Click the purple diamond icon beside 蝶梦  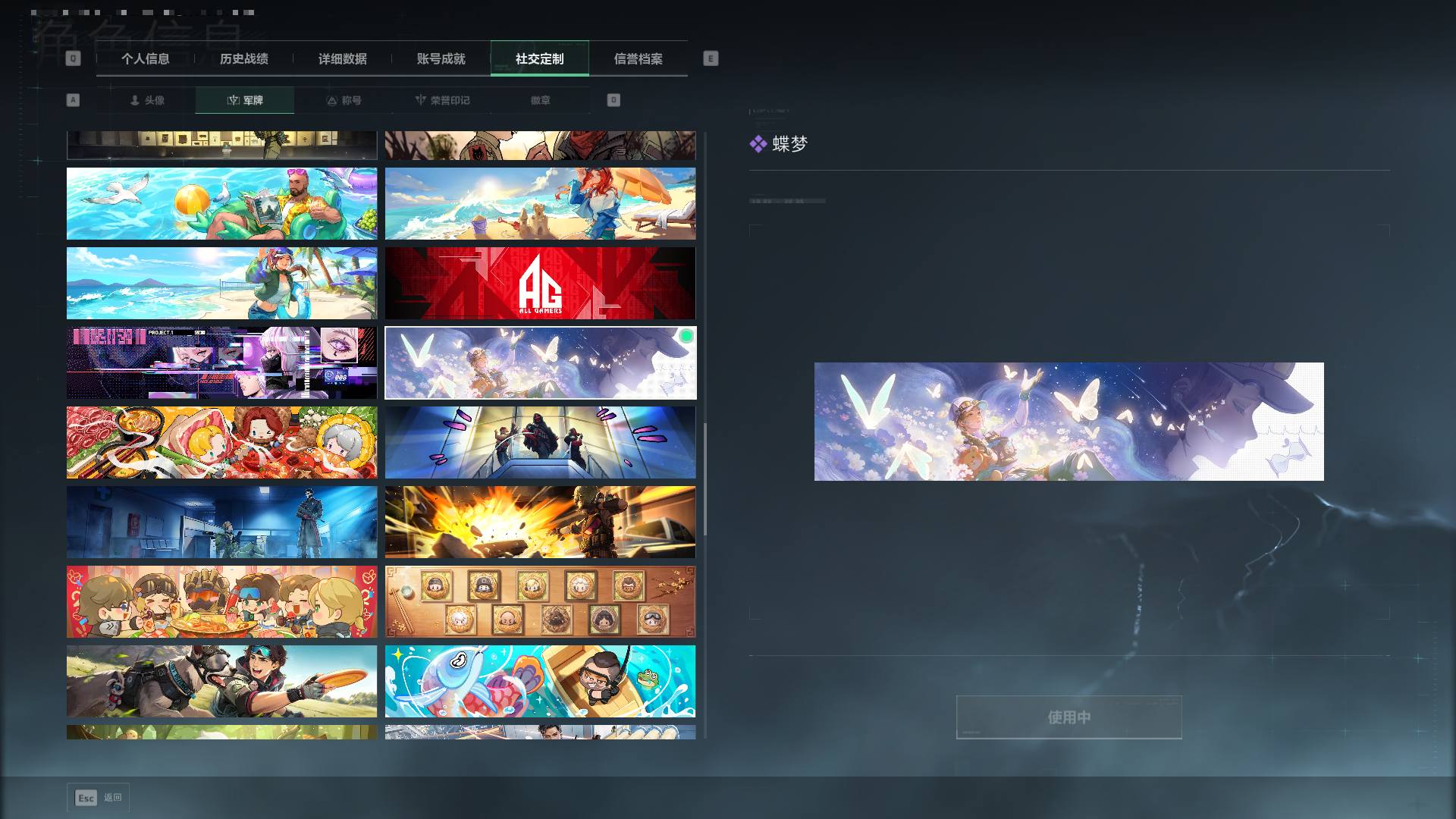(758, 144)
